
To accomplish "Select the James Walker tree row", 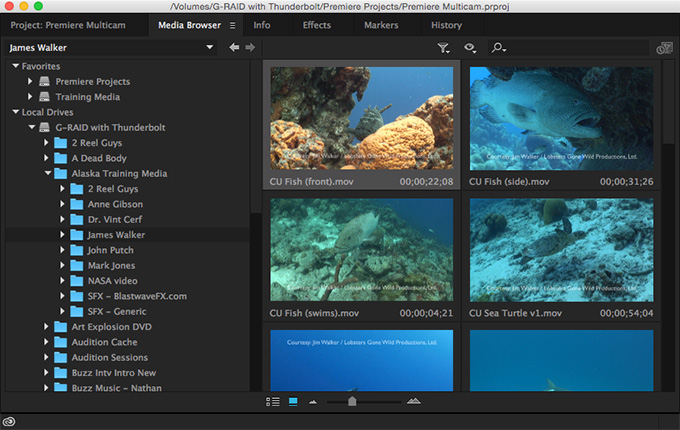I will pyautogui.click(x=128, y=235).
